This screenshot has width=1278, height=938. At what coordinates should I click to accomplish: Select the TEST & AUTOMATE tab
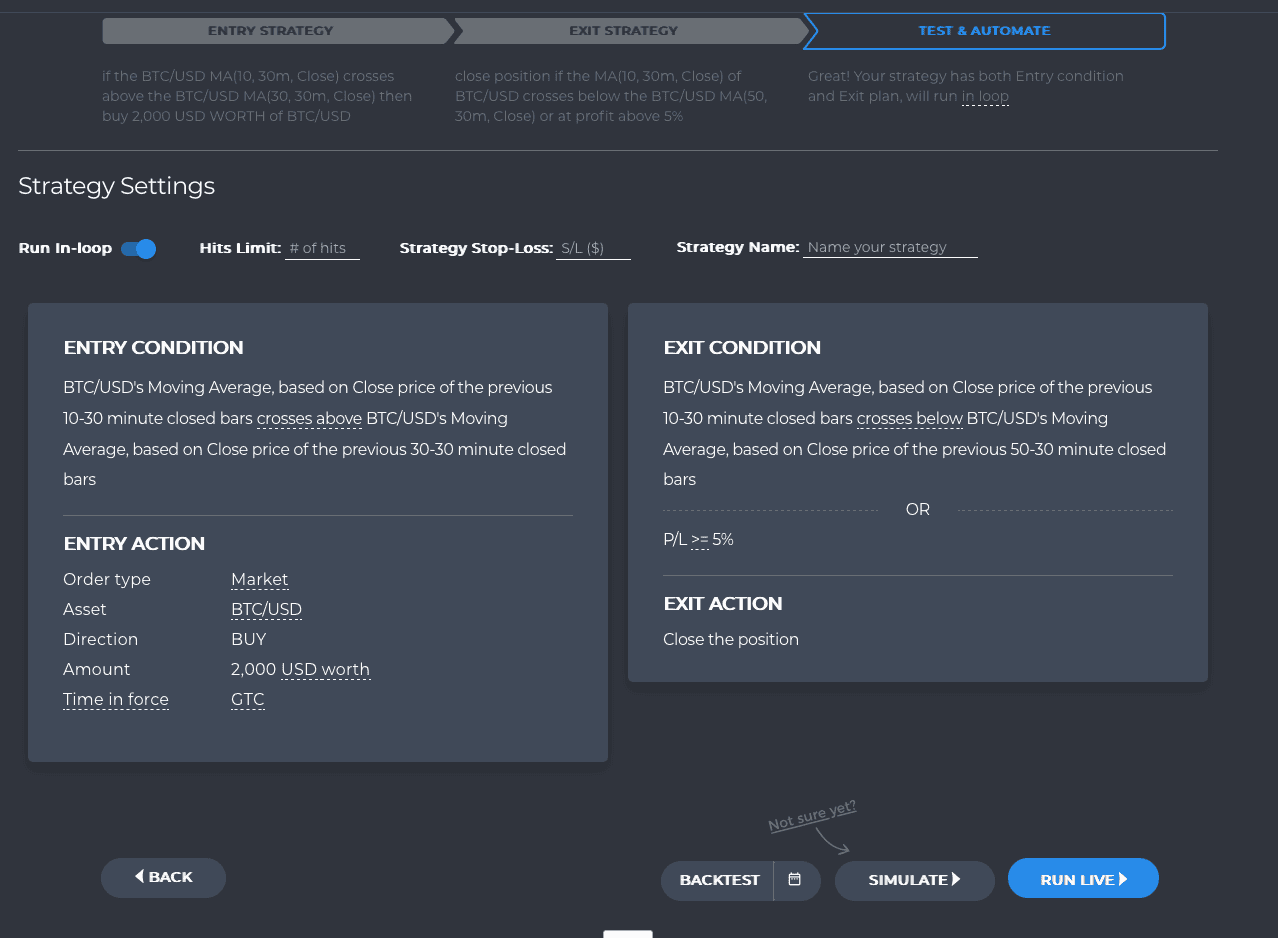[x=984, y=30]
